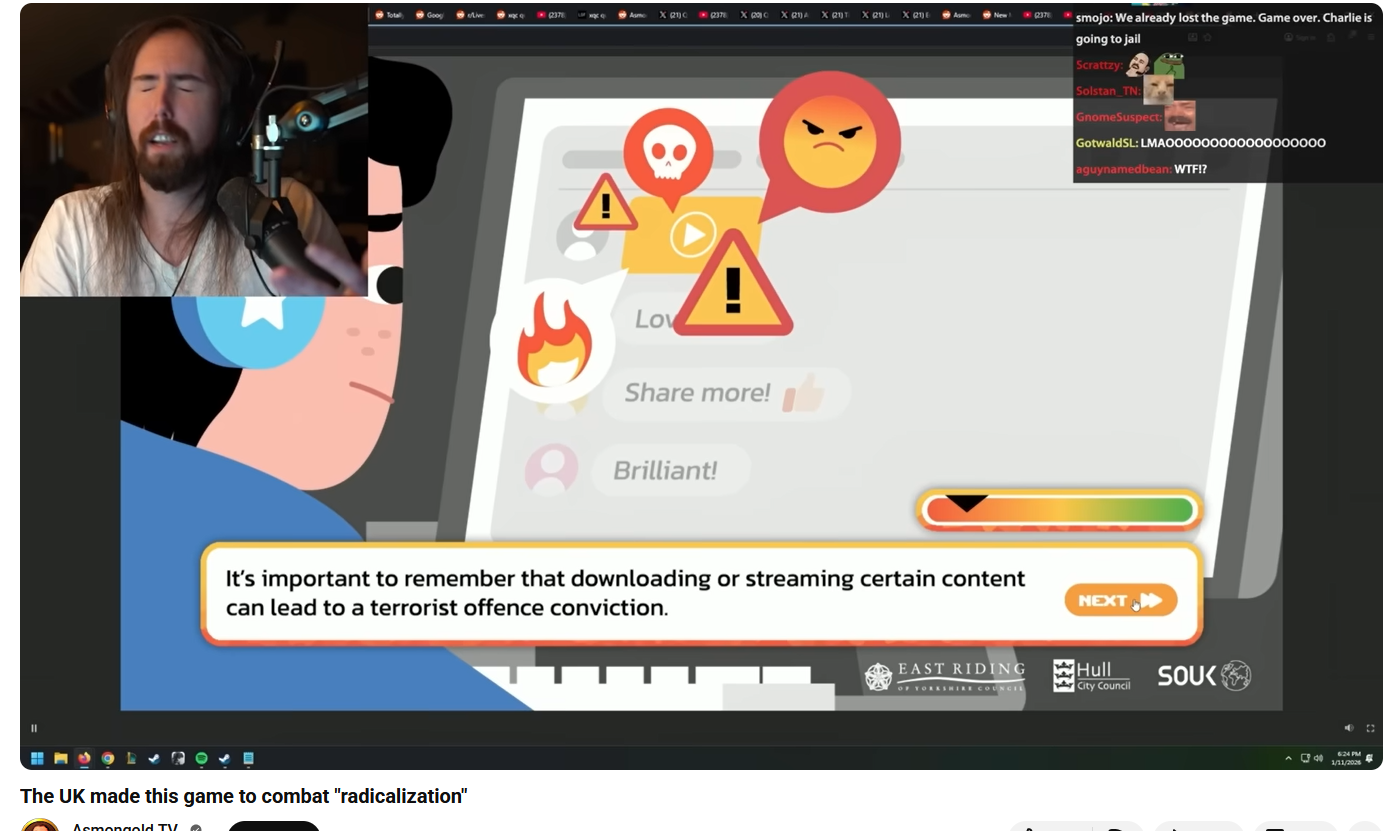Click the pink avatar beside Brilliant!
This screenshot has width=1384, height=831.
[x=551, y=469]
